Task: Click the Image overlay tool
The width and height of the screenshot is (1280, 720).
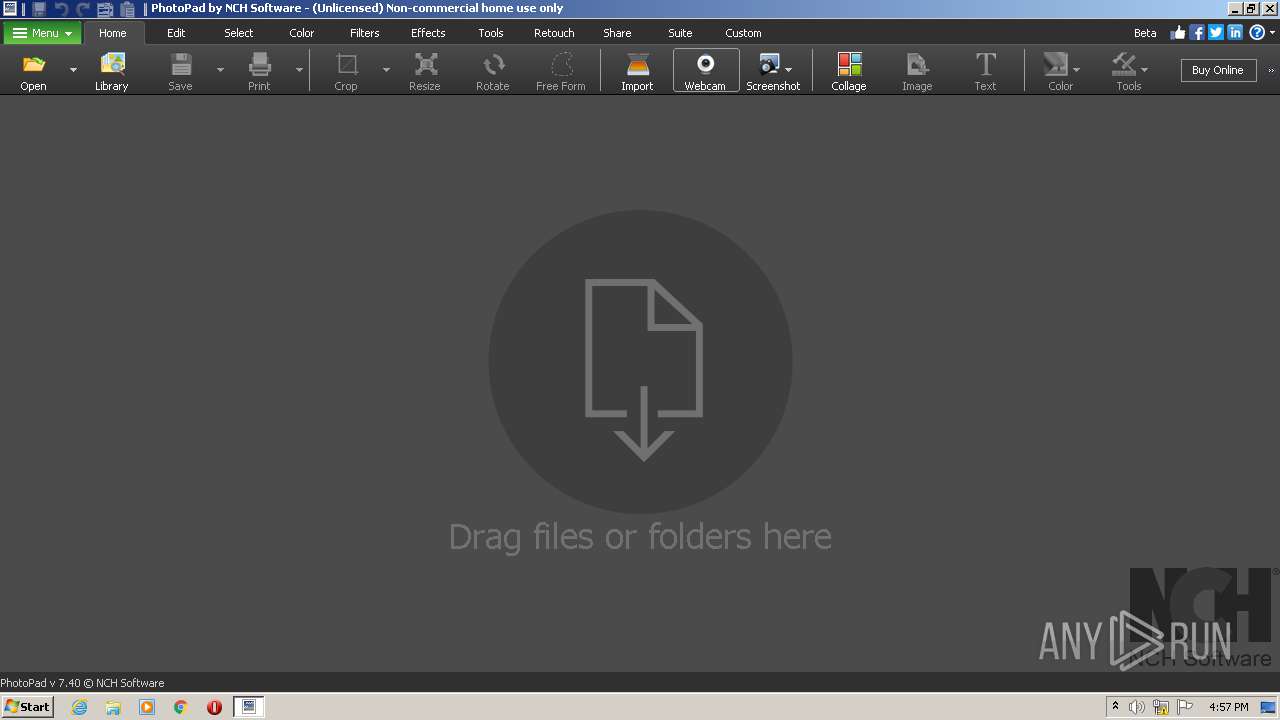Action: (x=917, y=71)
